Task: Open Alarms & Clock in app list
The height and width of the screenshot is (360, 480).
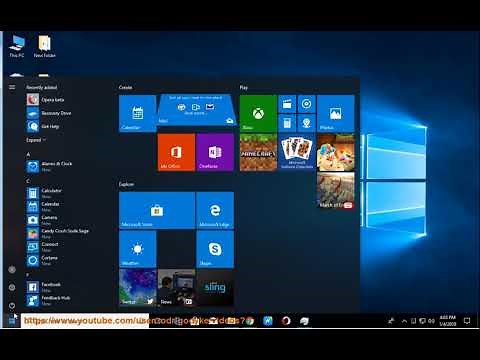Action: point(67,166)
